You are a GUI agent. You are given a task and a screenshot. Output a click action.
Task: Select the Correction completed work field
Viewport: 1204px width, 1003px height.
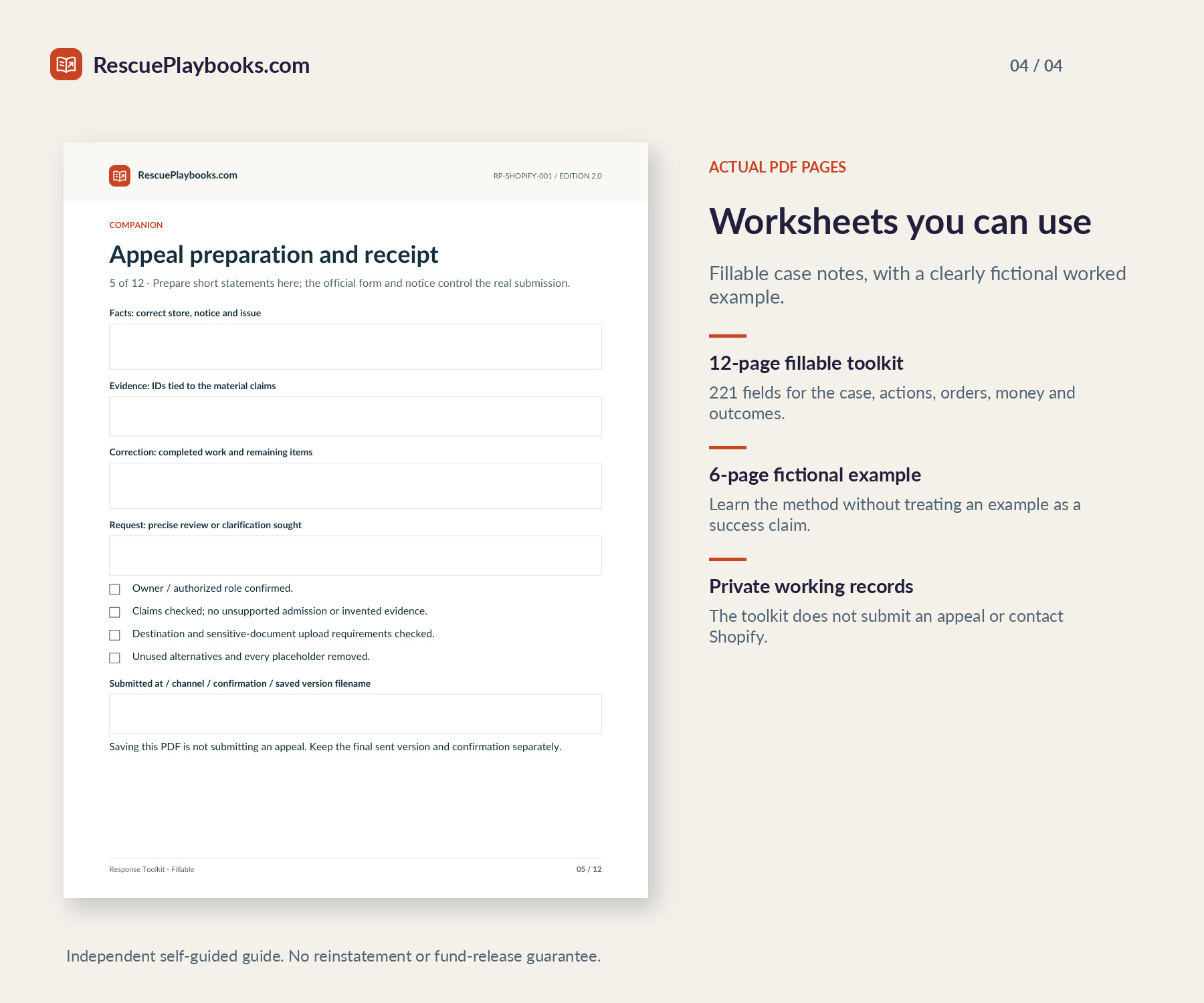355,485
